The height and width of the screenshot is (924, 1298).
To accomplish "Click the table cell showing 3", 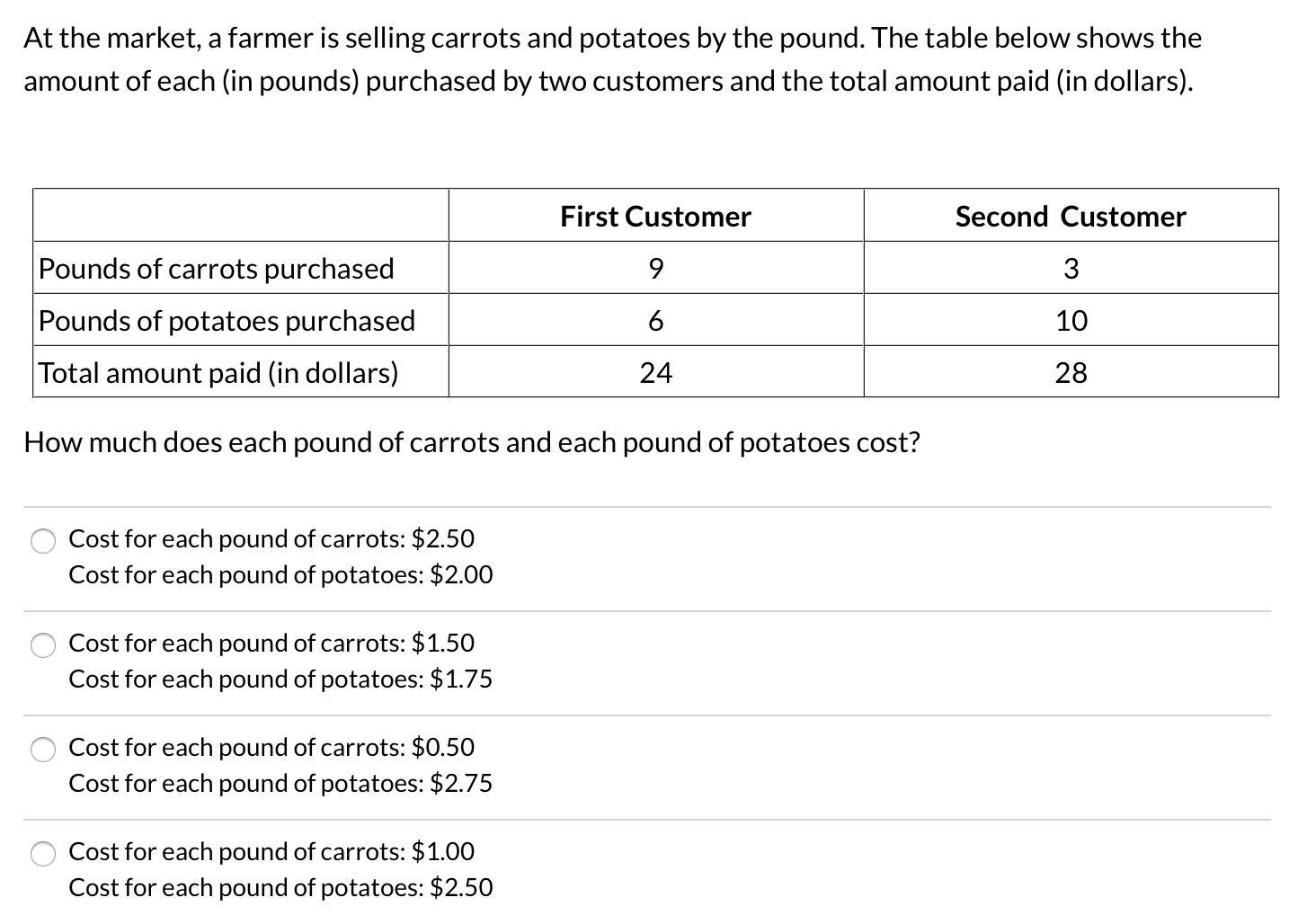I will pyautogui.click(x=1071, y=269).
